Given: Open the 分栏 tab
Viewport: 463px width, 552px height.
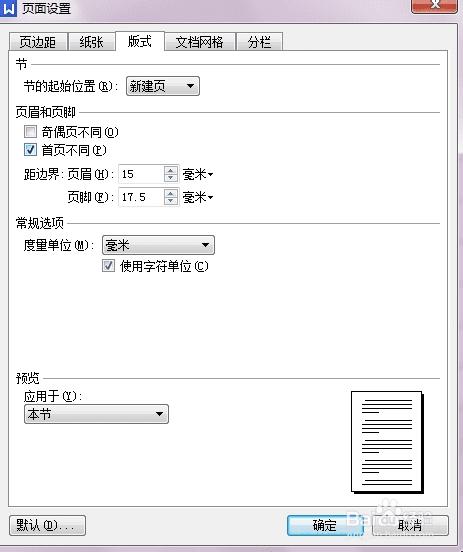Looking at the screenshot, I should 259,42.
